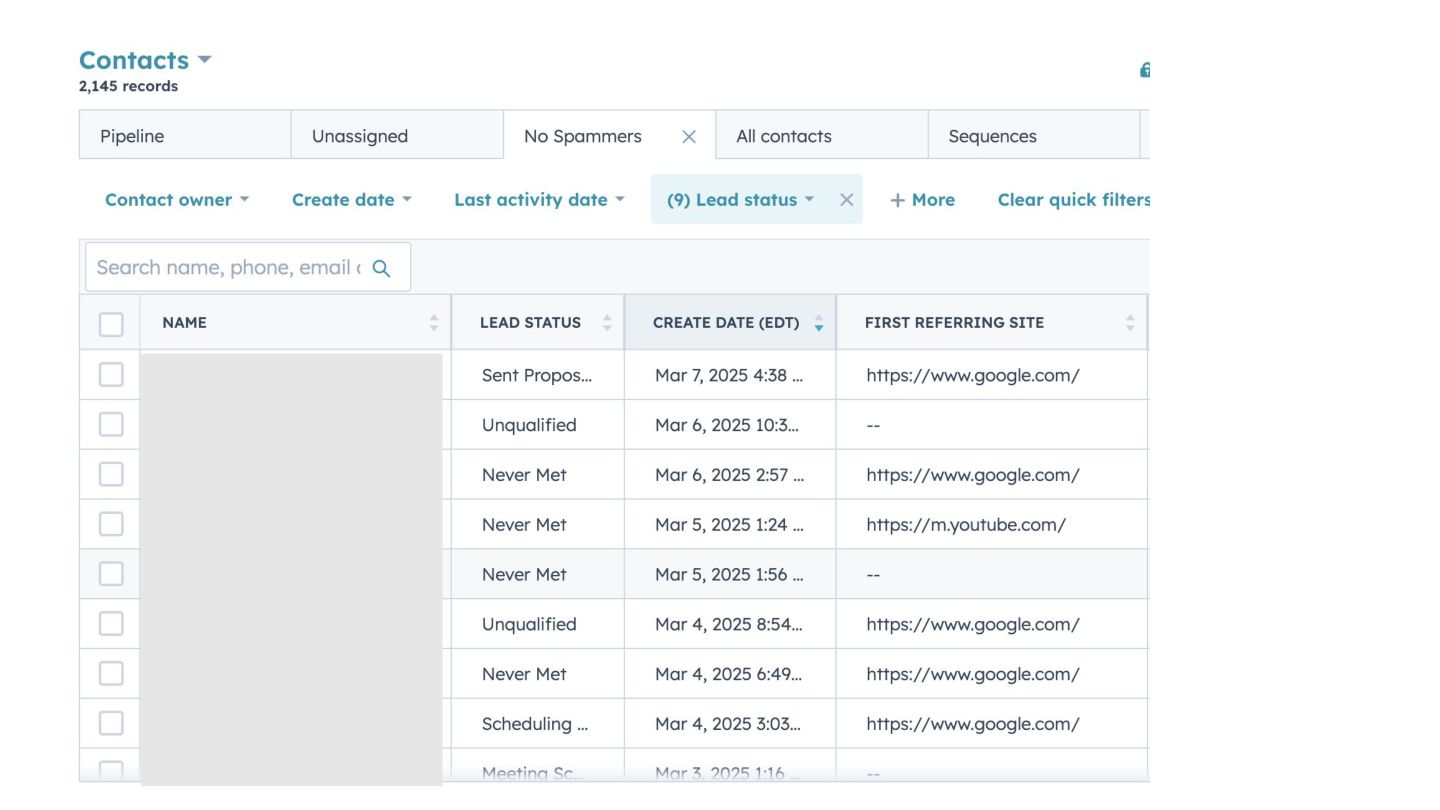
Task: Click the search magnifier icon
Action: [x=381, y=268]
